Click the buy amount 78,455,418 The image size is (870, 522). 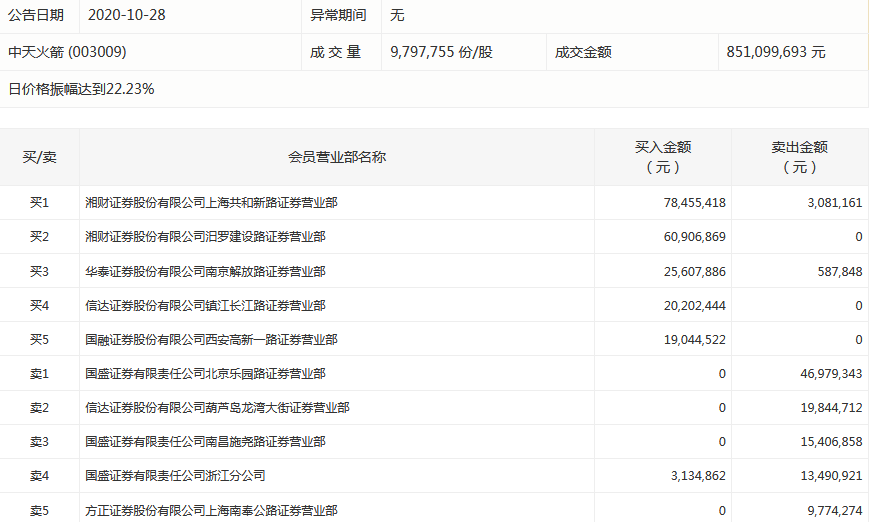[x=694, y=203]
